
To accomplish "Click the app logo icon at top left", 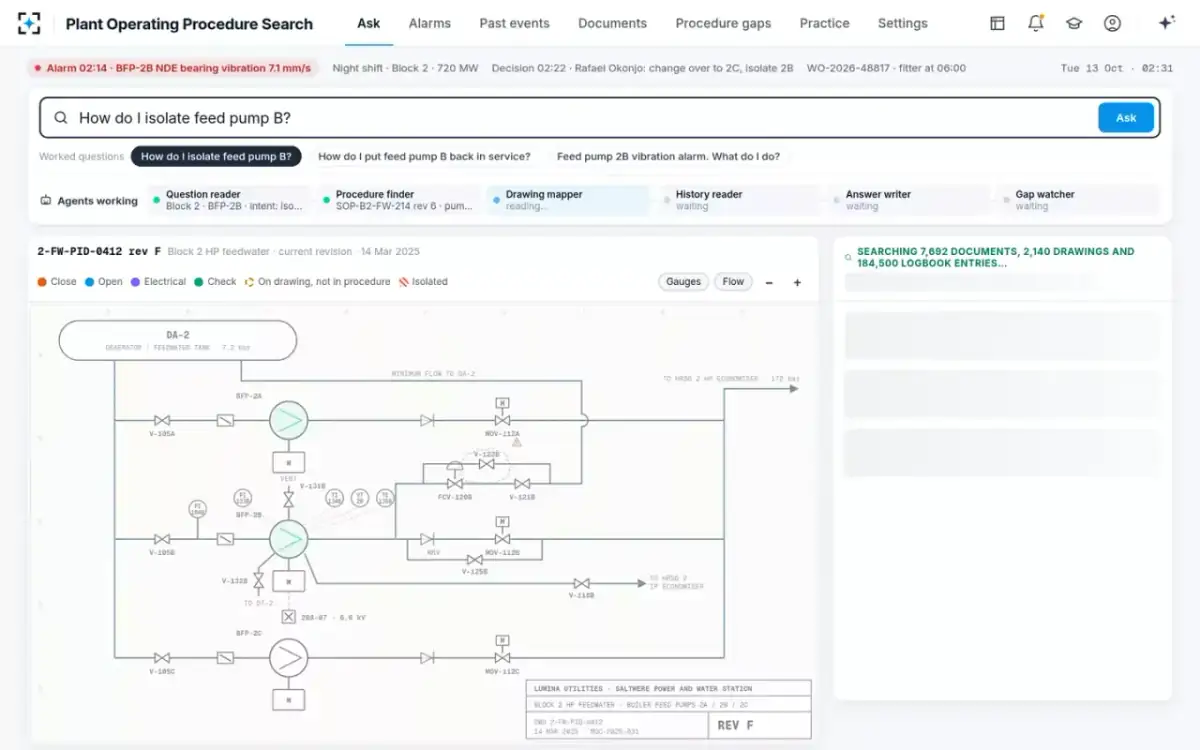I will (x=29, y=23).
